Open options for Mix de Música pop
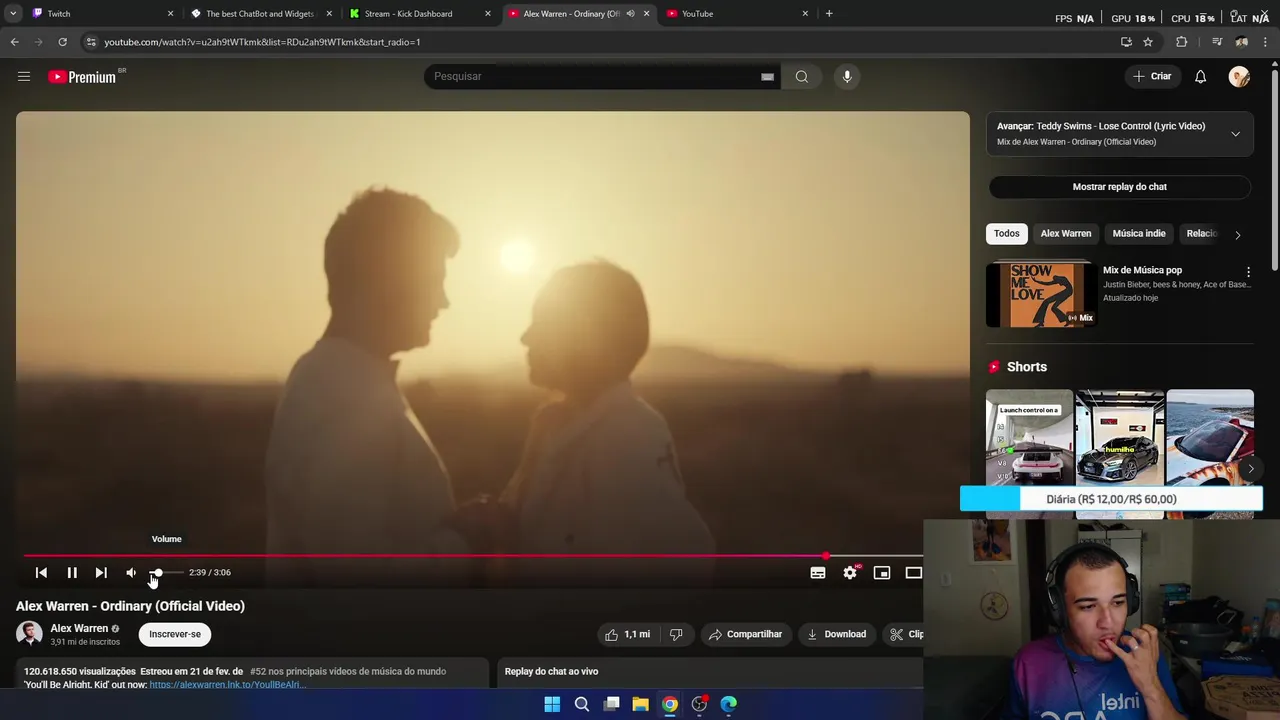The height and width of the screenshot is (720, 1280). (x=1247, y=272)
